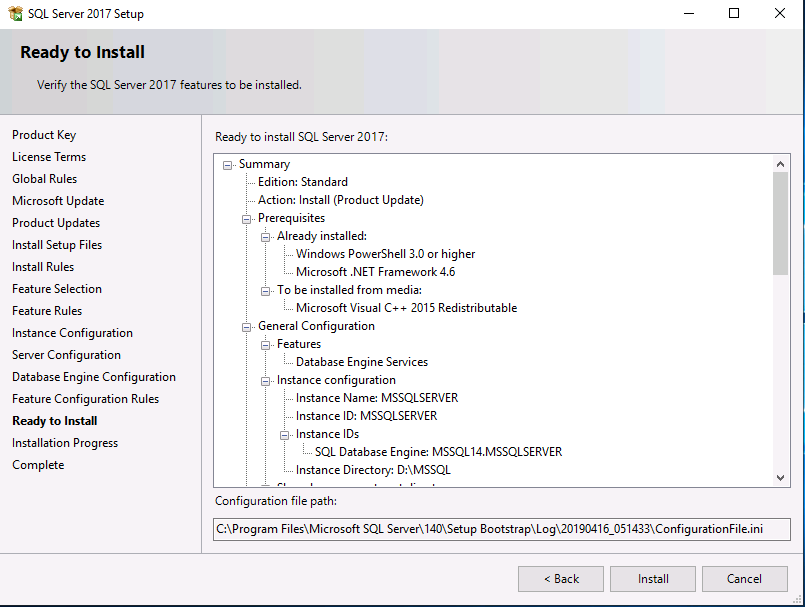Maximize the SQL Server 2017 Setup window
Screen dimensions: 805x607
[x=734, y=13]
